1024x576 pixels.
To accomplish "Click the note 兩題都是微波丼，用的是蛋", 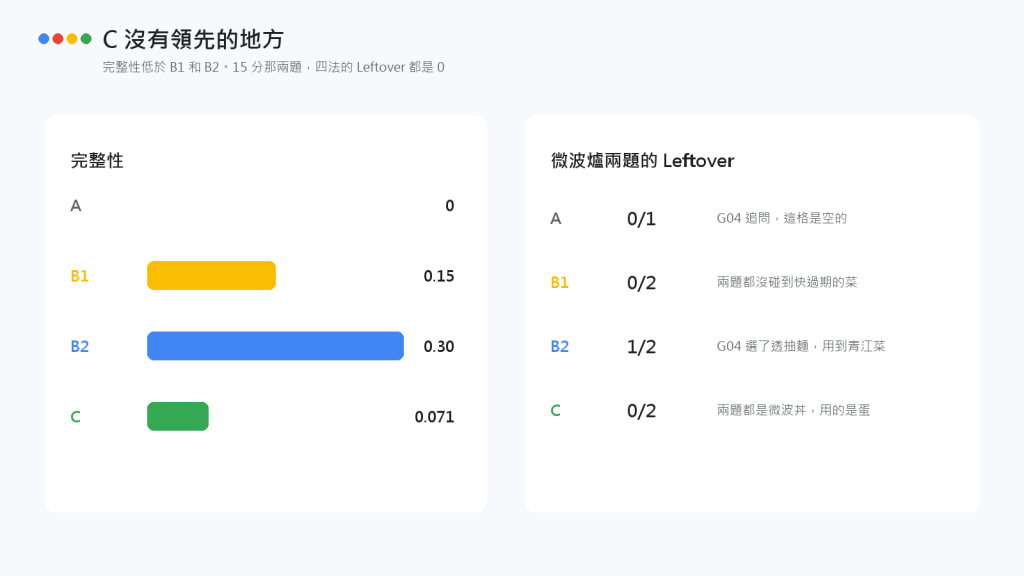I will 793,410.
